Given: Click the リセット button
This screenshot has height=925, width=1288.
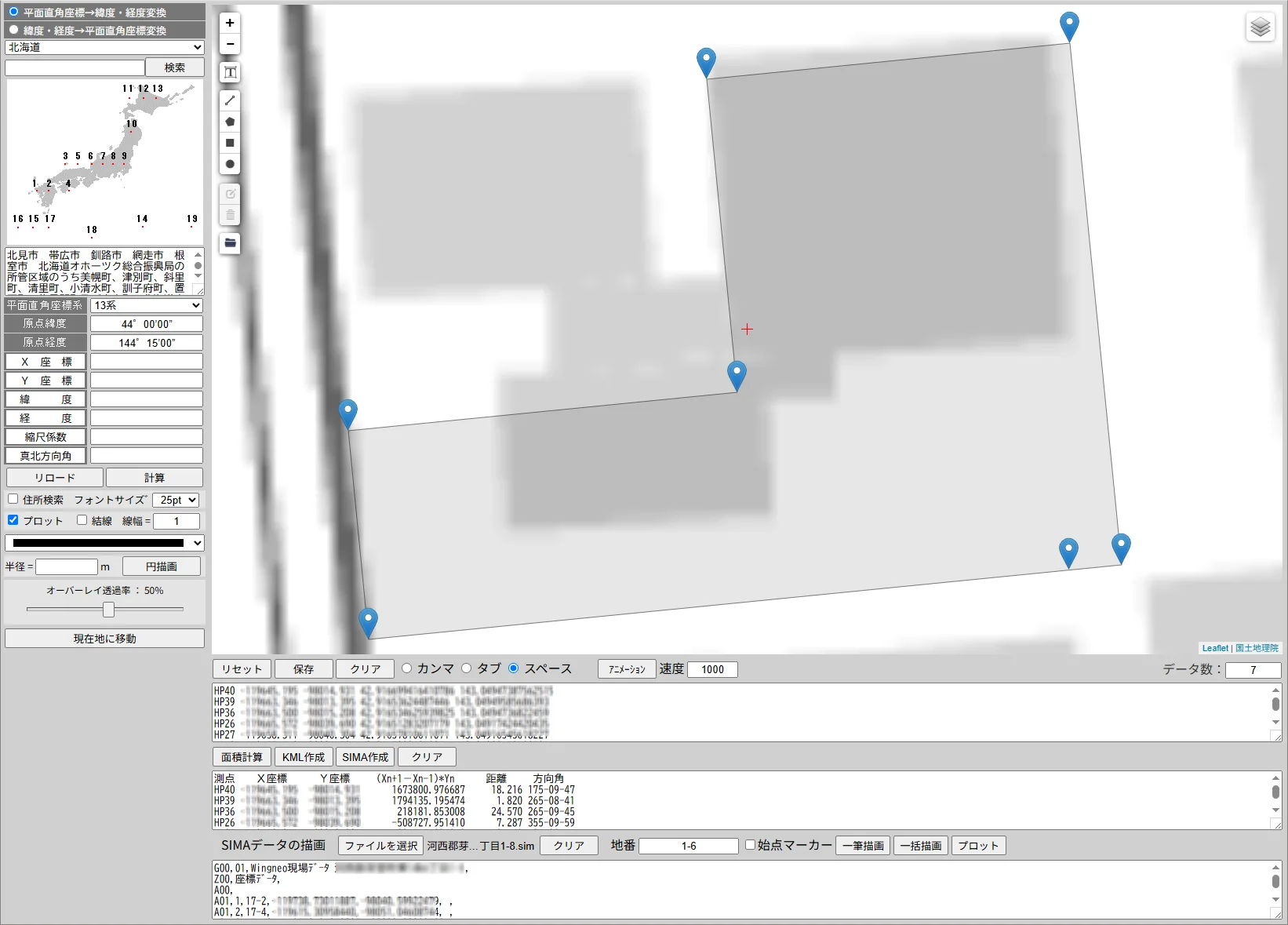Looking at the screenshot, I should [x=242, y=669].
